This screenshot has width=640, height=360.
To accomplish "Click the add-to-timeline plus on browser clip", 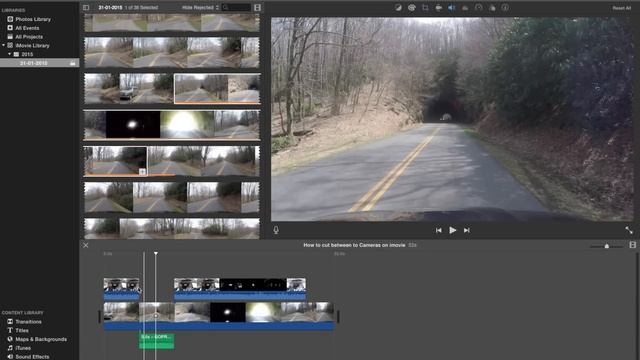I will point(142,172).
